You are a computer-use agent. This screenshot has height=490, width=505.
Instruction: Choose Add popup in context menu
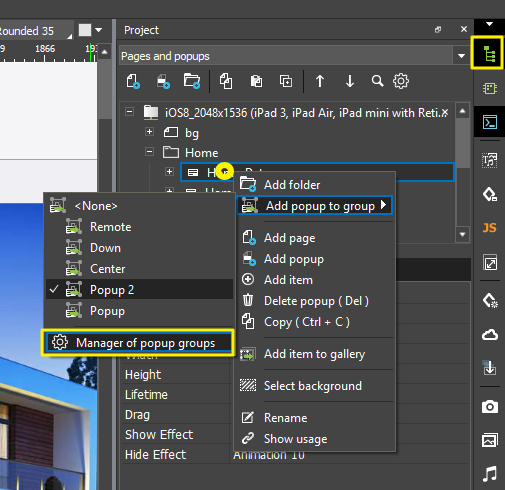[315, 259]
